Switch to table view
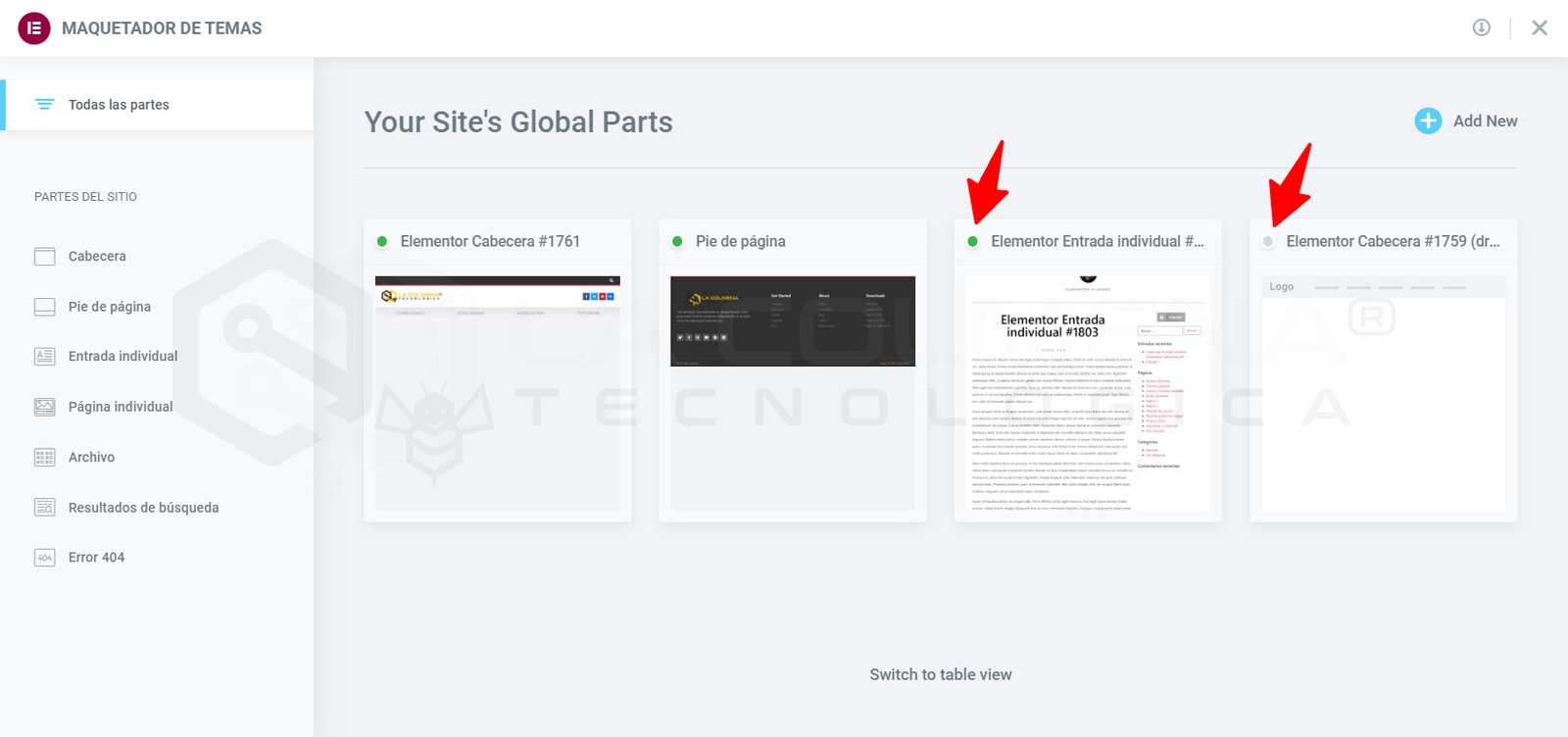 tap(940, 674)
